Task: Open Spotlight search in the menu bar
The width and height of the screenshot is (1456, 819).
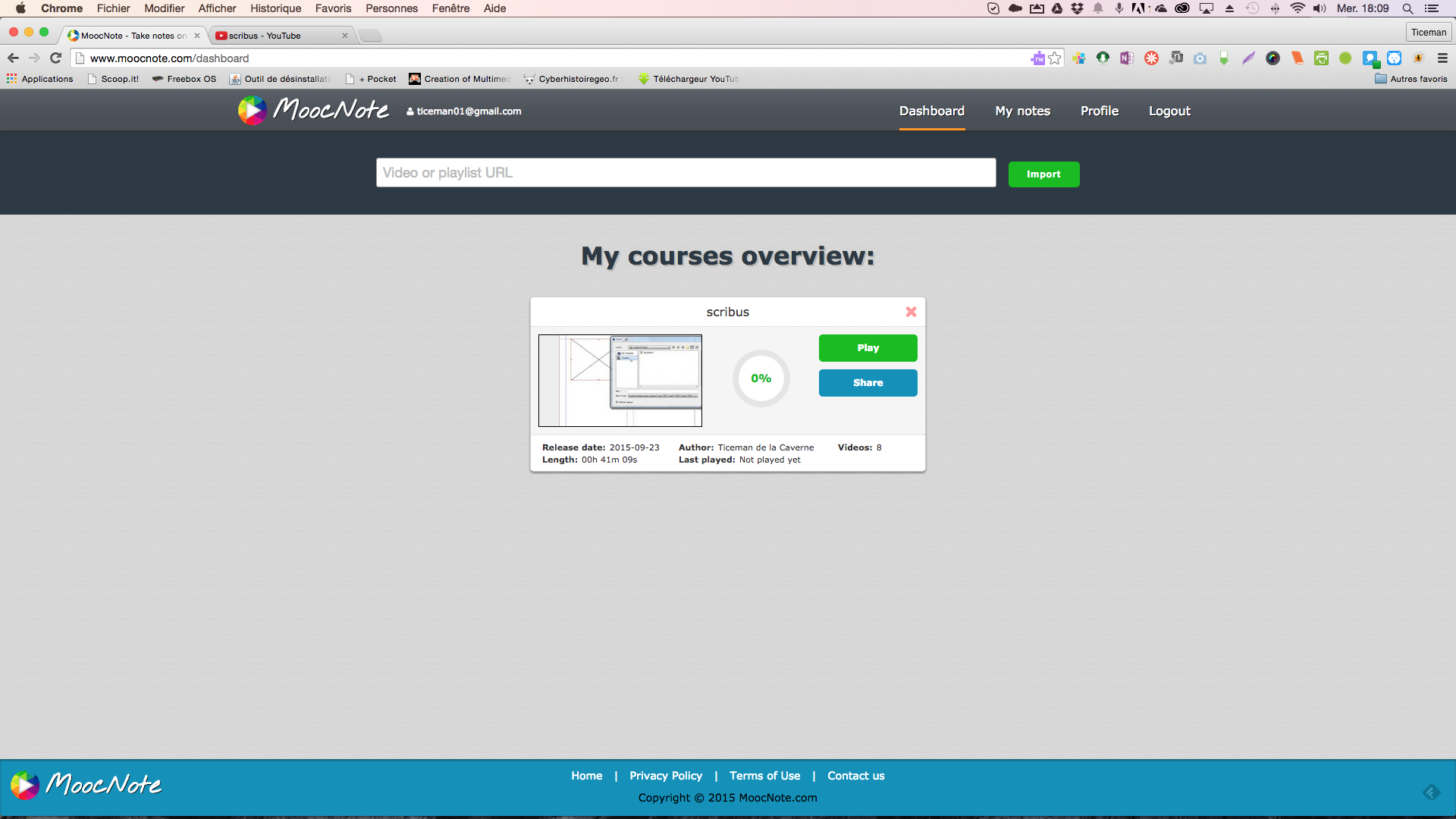Action: click(1407, 8)
